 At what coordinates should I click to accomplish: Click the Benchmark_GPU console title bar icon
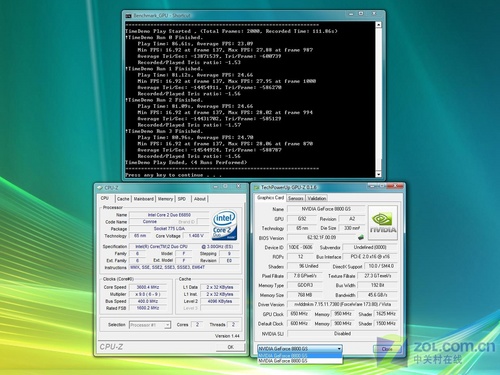point(128,16)
